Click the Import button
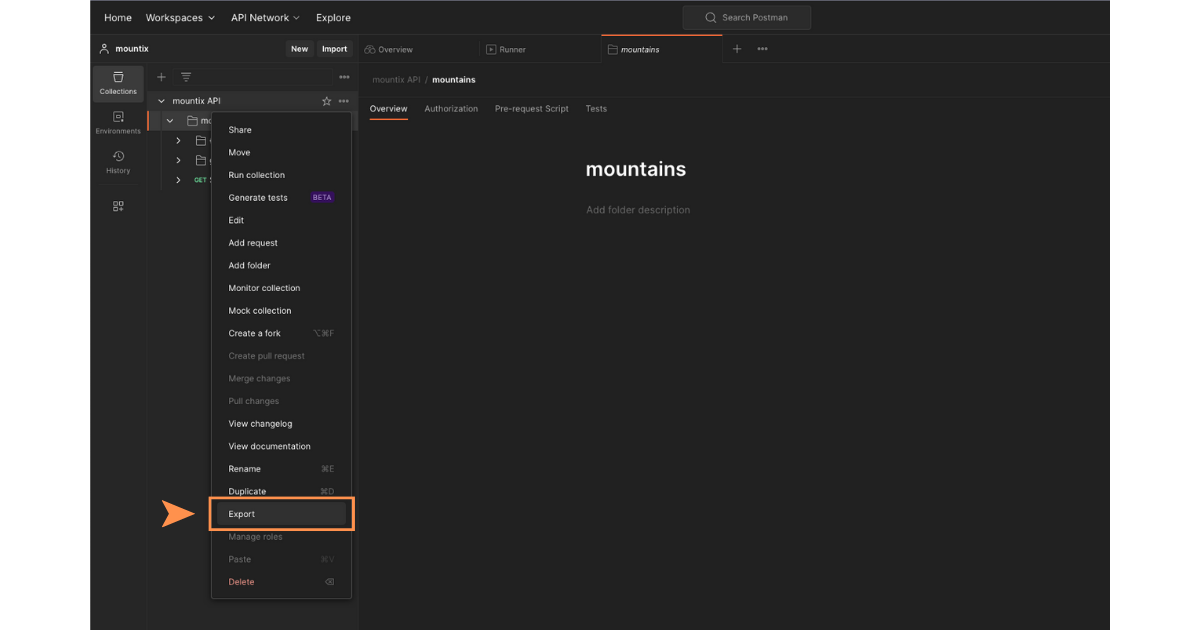The image size is (1200, 630). point(335,49)
